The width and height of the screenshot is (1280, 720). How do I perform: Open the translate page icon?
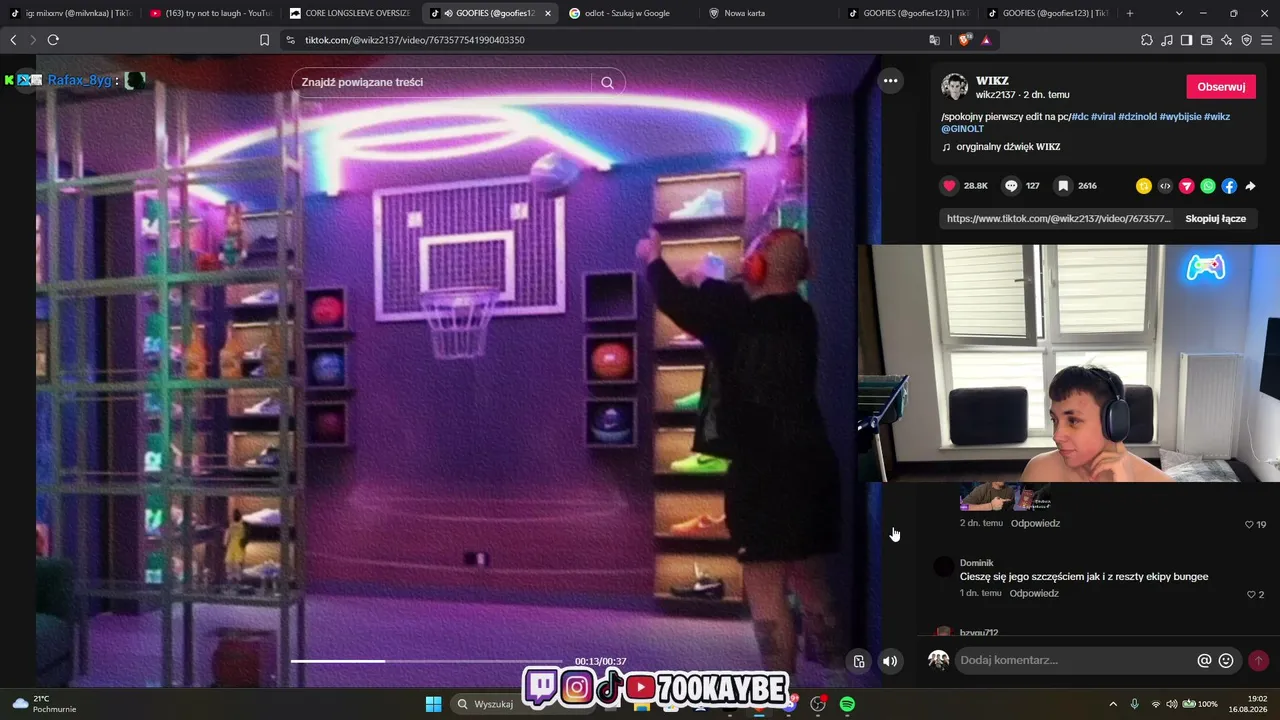click(x=934, y=40)
